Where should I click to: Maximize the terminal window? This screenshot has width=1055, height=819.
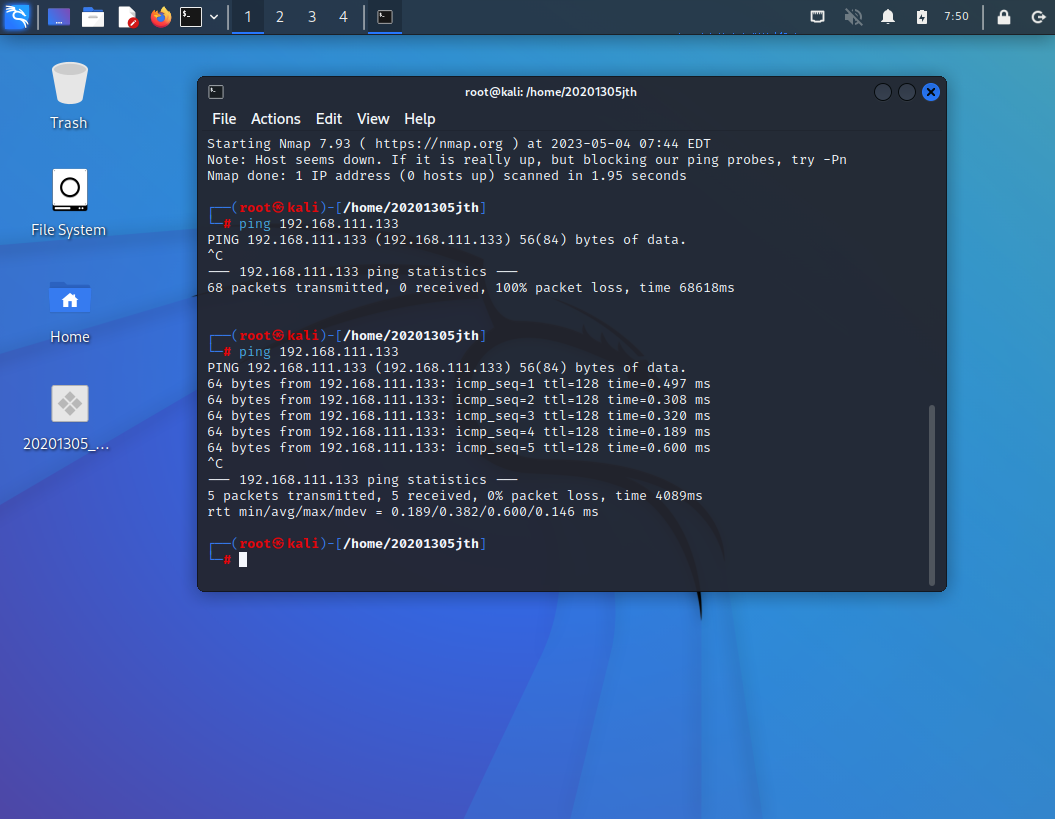tap(907, 92)
